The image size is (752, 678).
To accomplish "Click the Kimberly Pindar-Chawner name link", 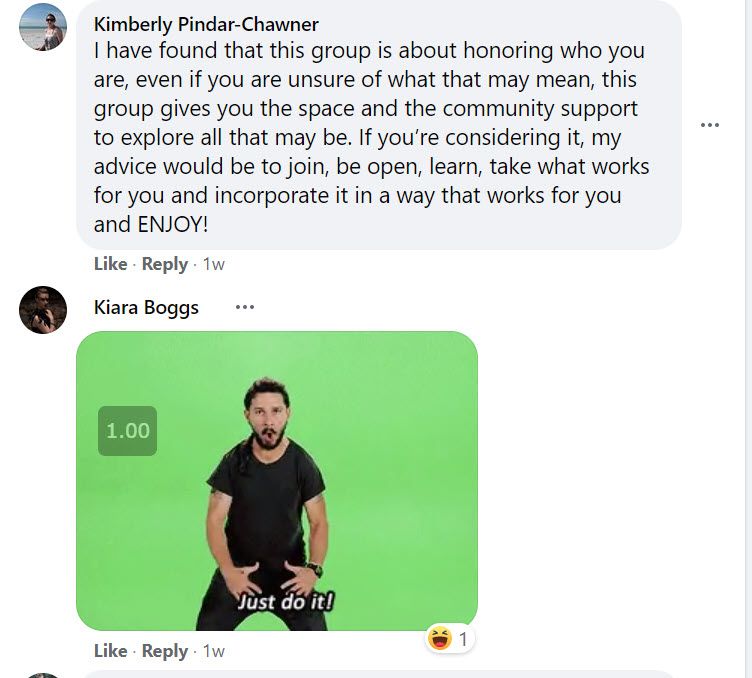I will pyautogui.click(x=206, y=24).
